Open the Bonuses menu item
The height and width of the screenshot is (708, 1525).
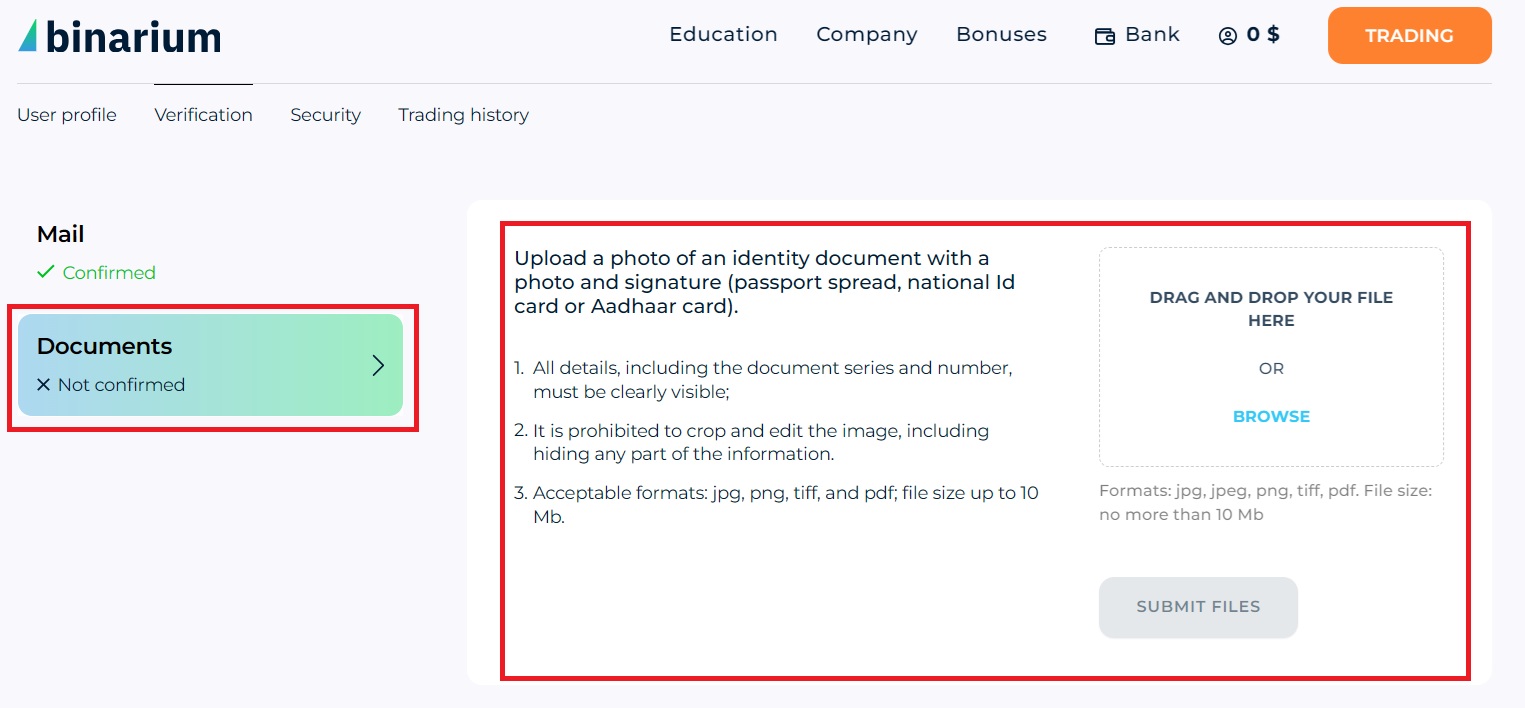coord(1001,34)
